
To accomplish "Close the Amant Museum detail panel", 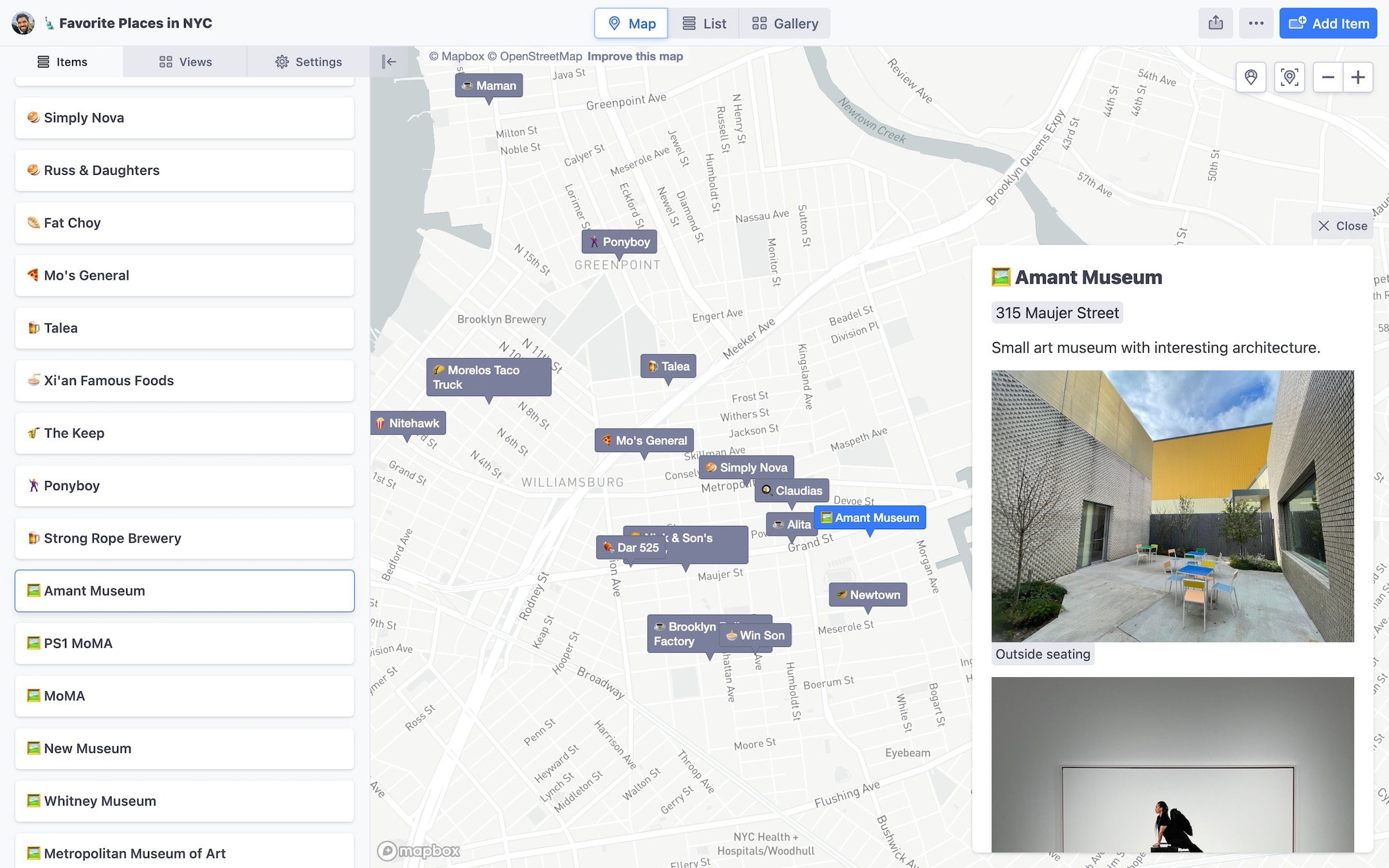I will (x=1343, y=226).
